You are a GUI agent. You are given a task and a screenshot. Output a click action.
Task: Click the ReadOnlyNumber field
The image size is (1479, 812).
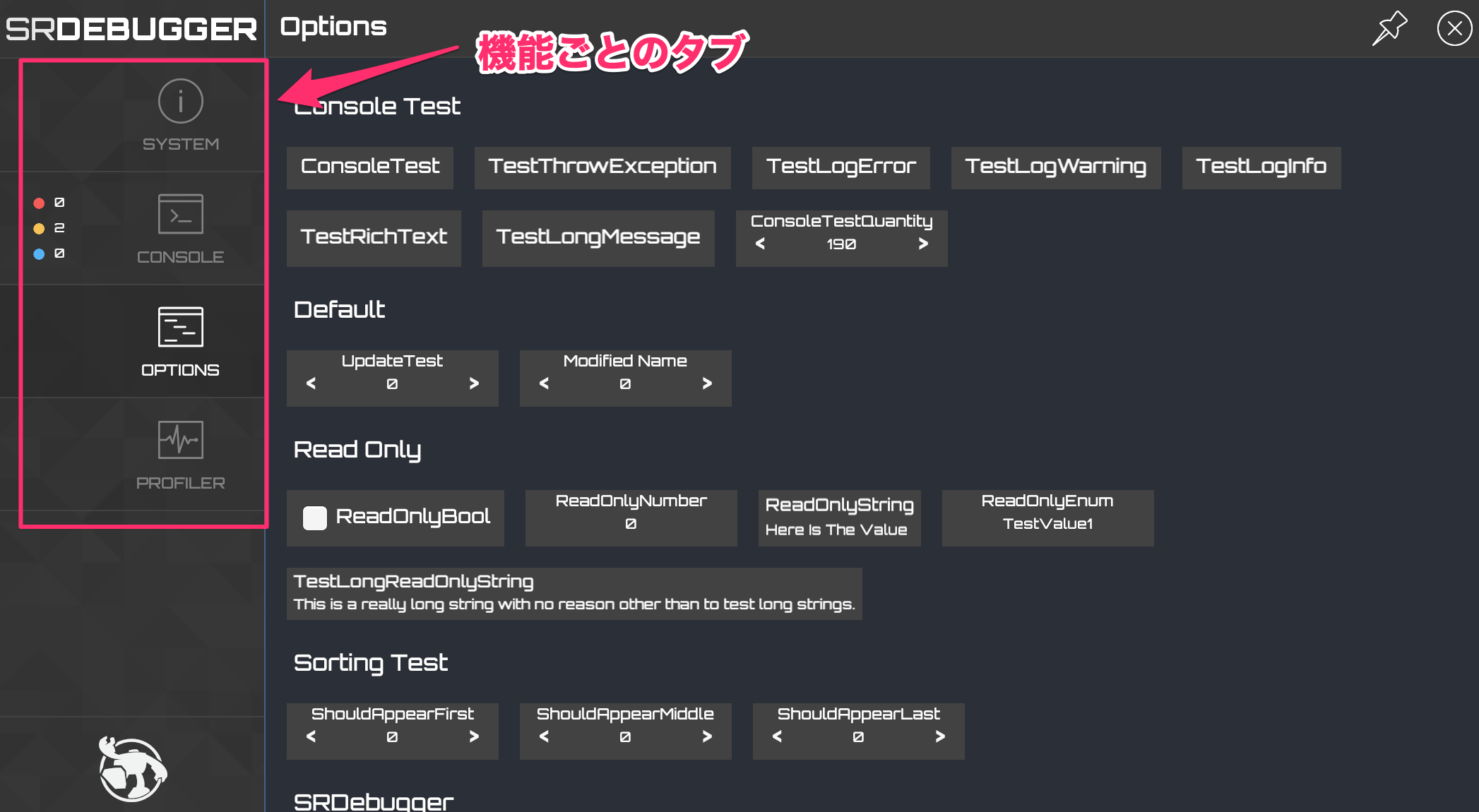click(631, 518)
